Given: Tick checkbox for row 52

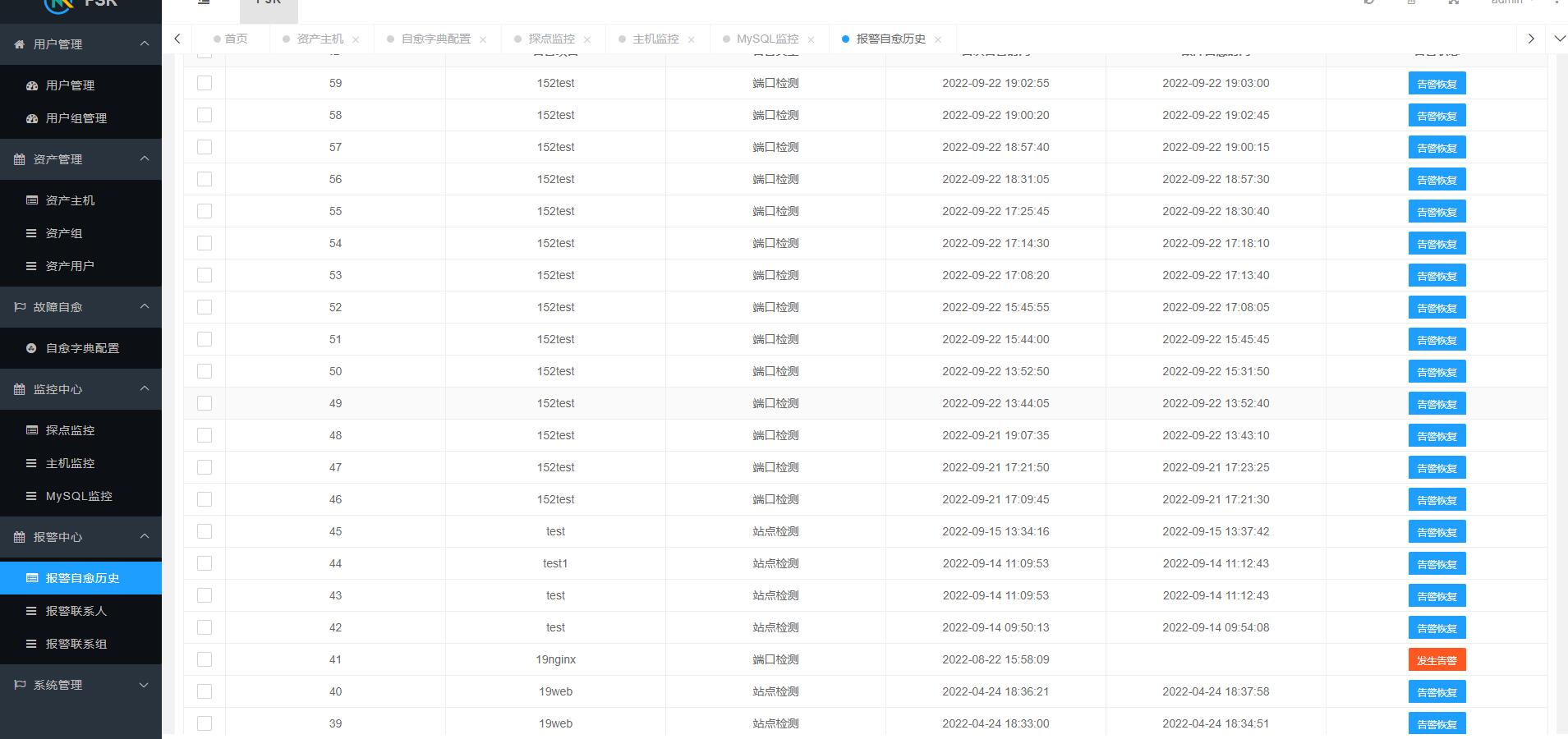Looking at the screenshot, I should tap(205, 307).
